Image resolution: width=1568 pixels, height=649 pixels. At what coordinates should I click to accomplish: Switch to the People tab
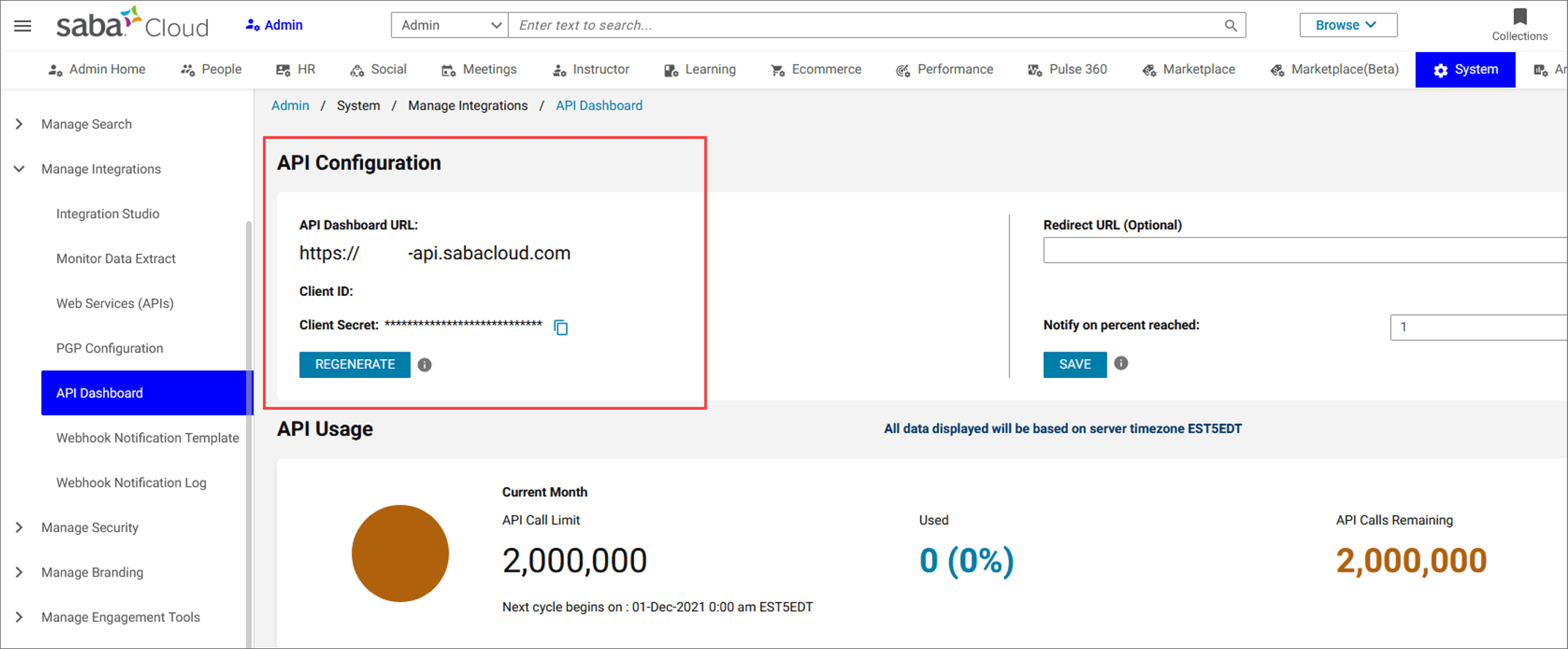(211, 69)
